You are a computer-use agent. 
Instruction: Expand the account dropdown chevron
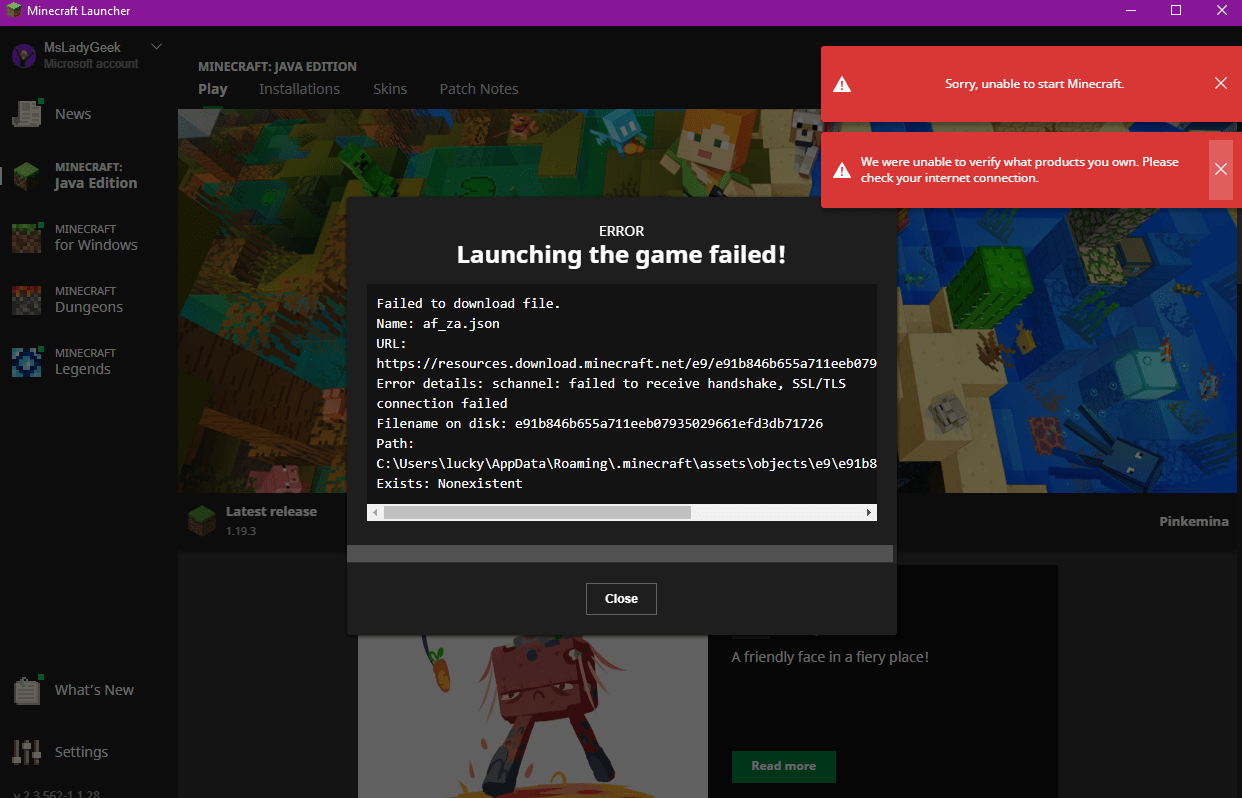(156, 47)
